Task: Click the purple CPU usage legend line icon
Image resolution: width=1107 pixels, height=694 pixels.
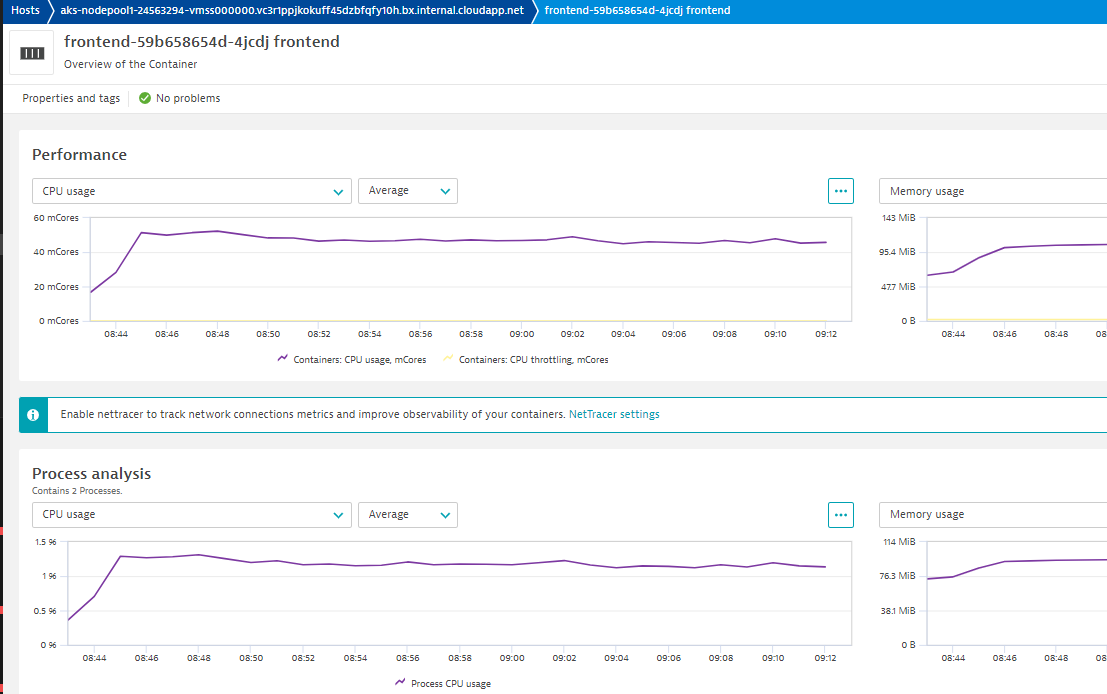Action: [283, 359]
